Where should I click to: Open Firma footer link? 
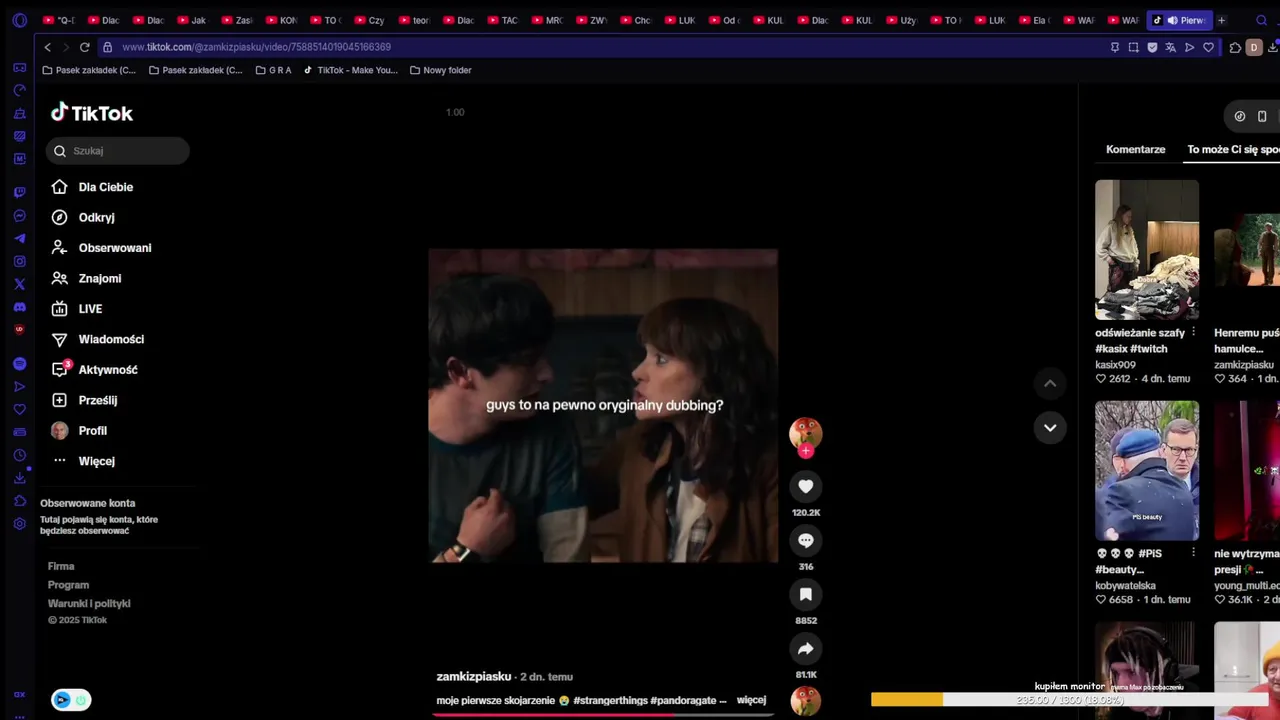[61, 566]
